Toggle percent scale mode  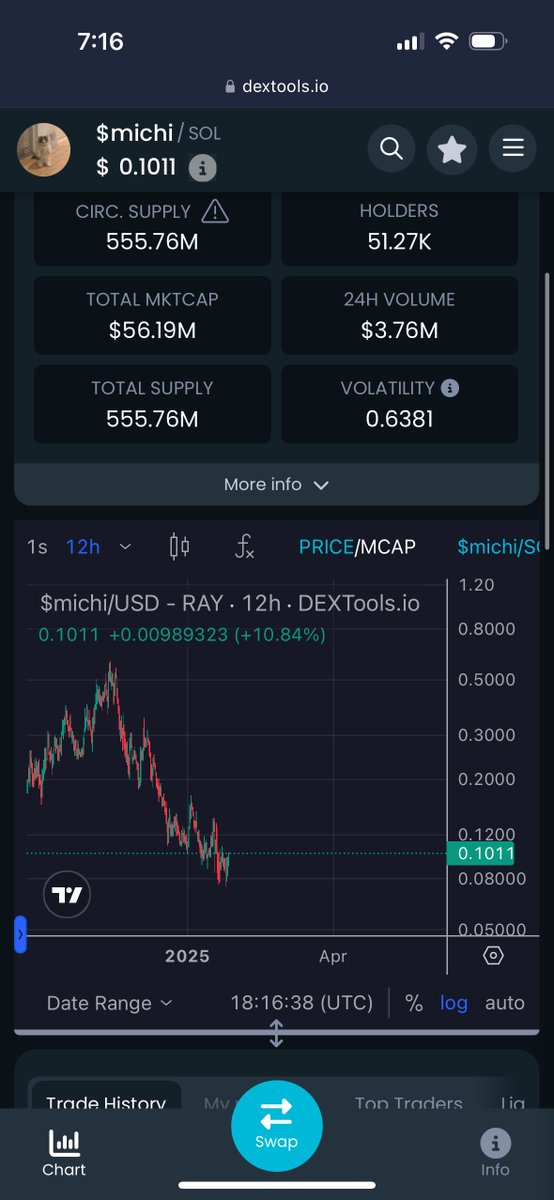414,1003
